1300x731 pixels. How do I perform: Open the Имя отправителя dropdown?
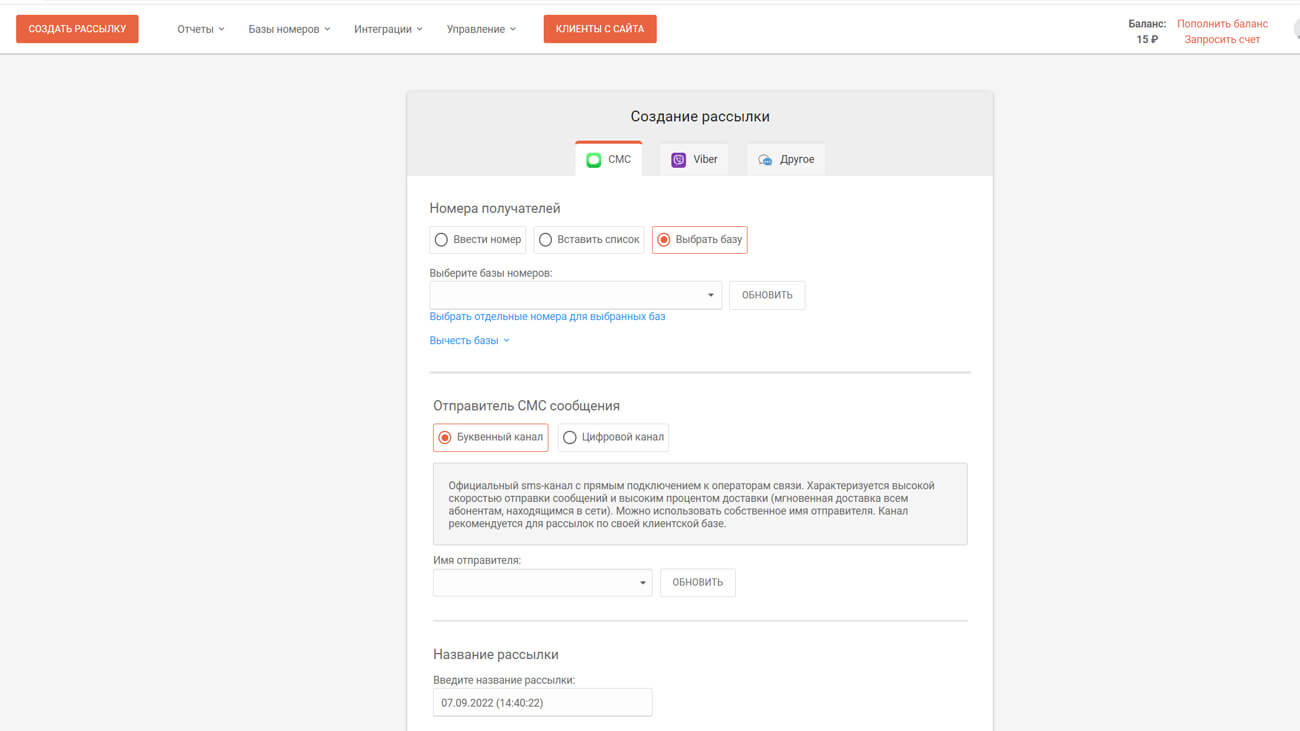pos(542,583)
